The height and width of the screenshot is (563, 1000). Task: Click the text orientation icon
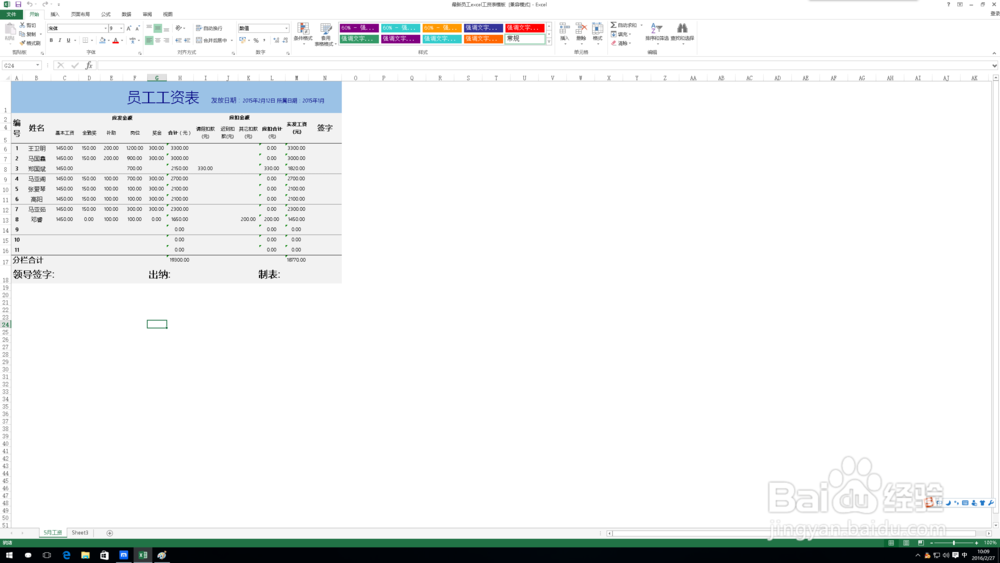[179, 28]
